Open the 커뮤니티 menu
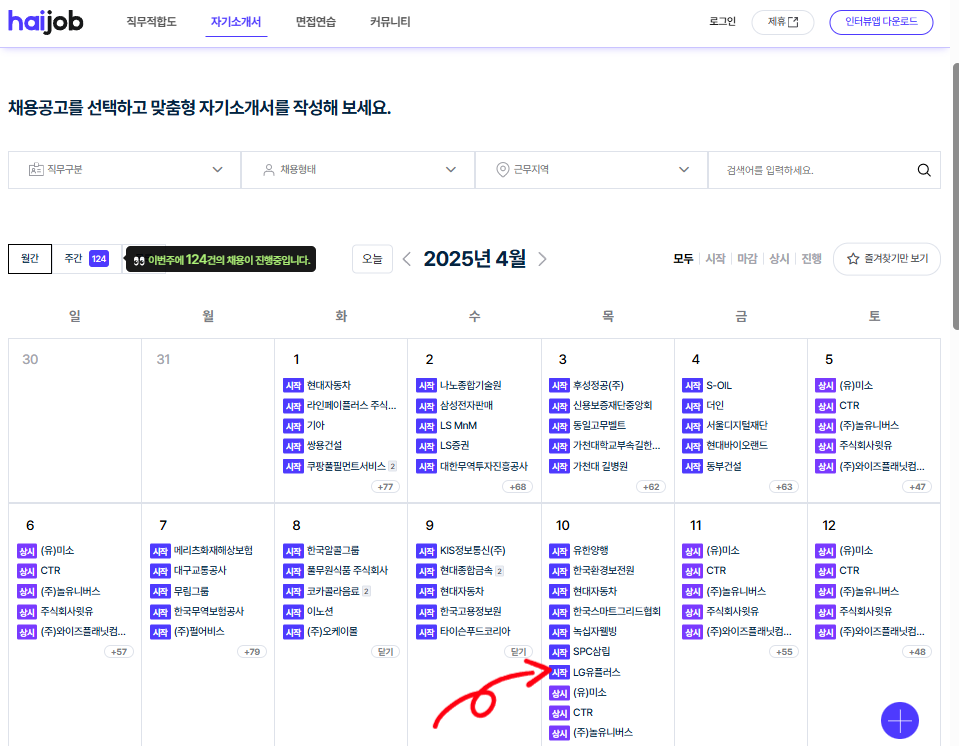This screenshot has height=746, width=959. [390, 22]
